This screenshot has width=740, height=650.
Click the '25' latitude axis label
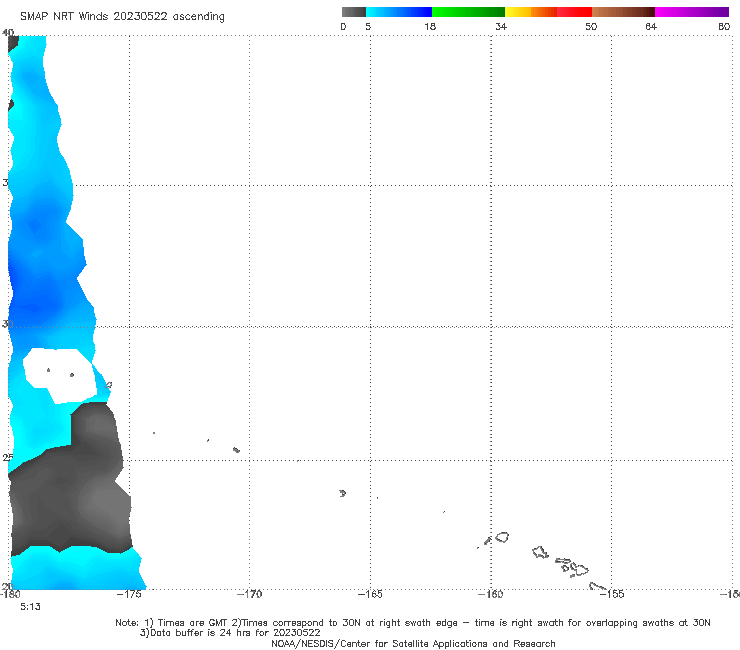8,457
